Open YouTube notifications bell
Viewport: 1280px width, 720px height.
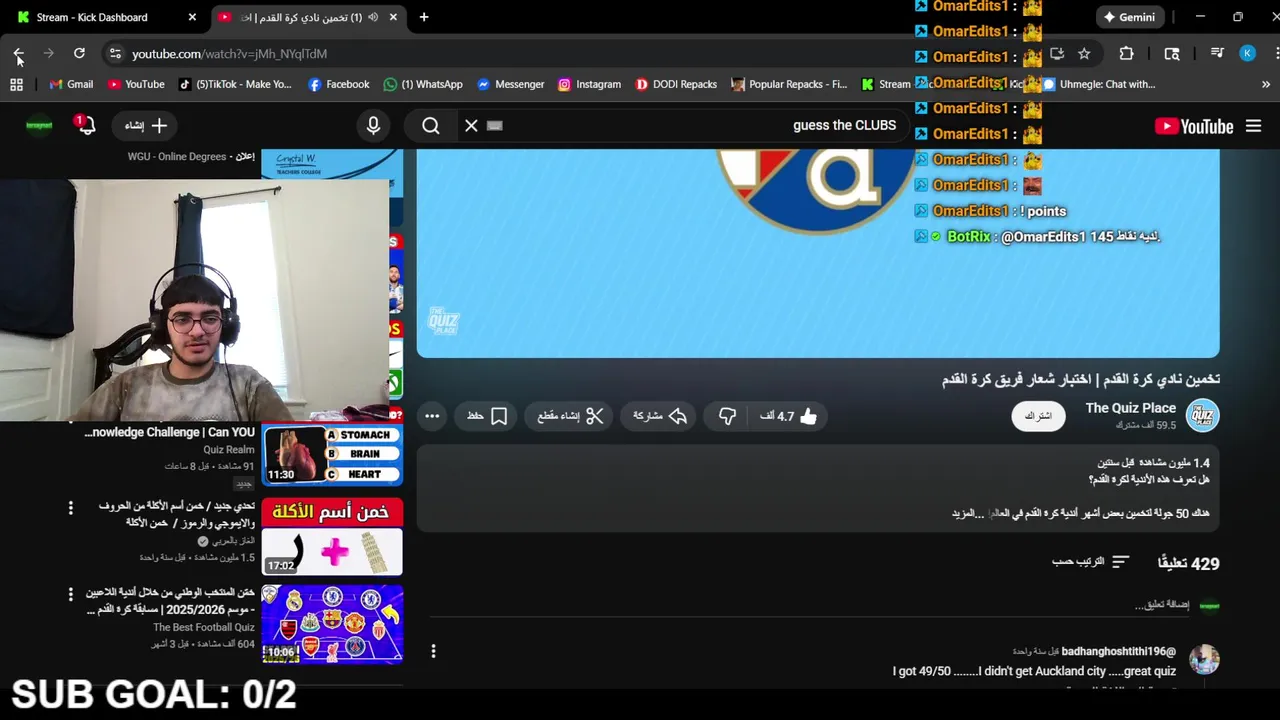pyautogui.click(x=85, y=125)
